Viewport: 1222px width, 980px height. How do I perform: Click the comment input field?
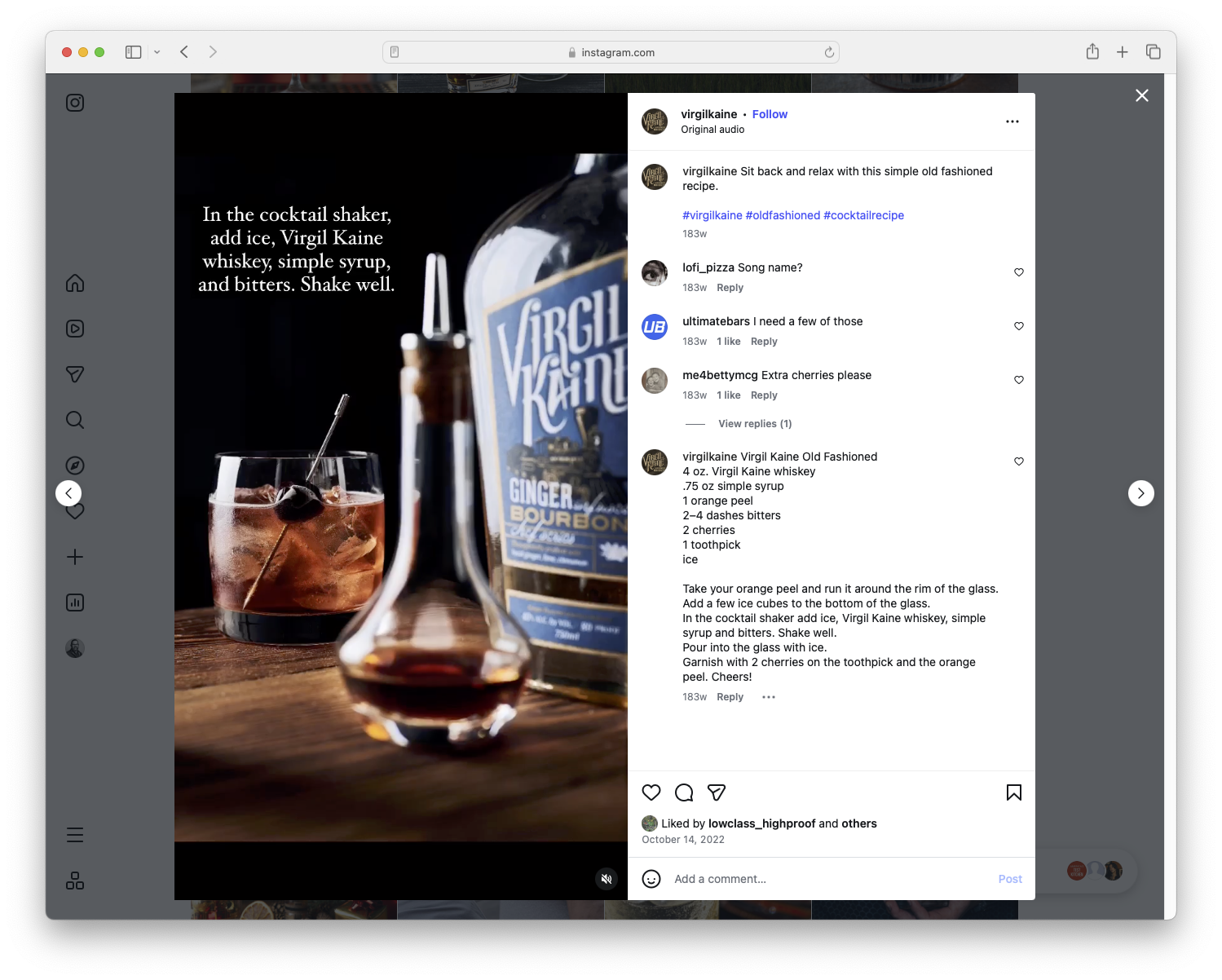pos(774,879)
